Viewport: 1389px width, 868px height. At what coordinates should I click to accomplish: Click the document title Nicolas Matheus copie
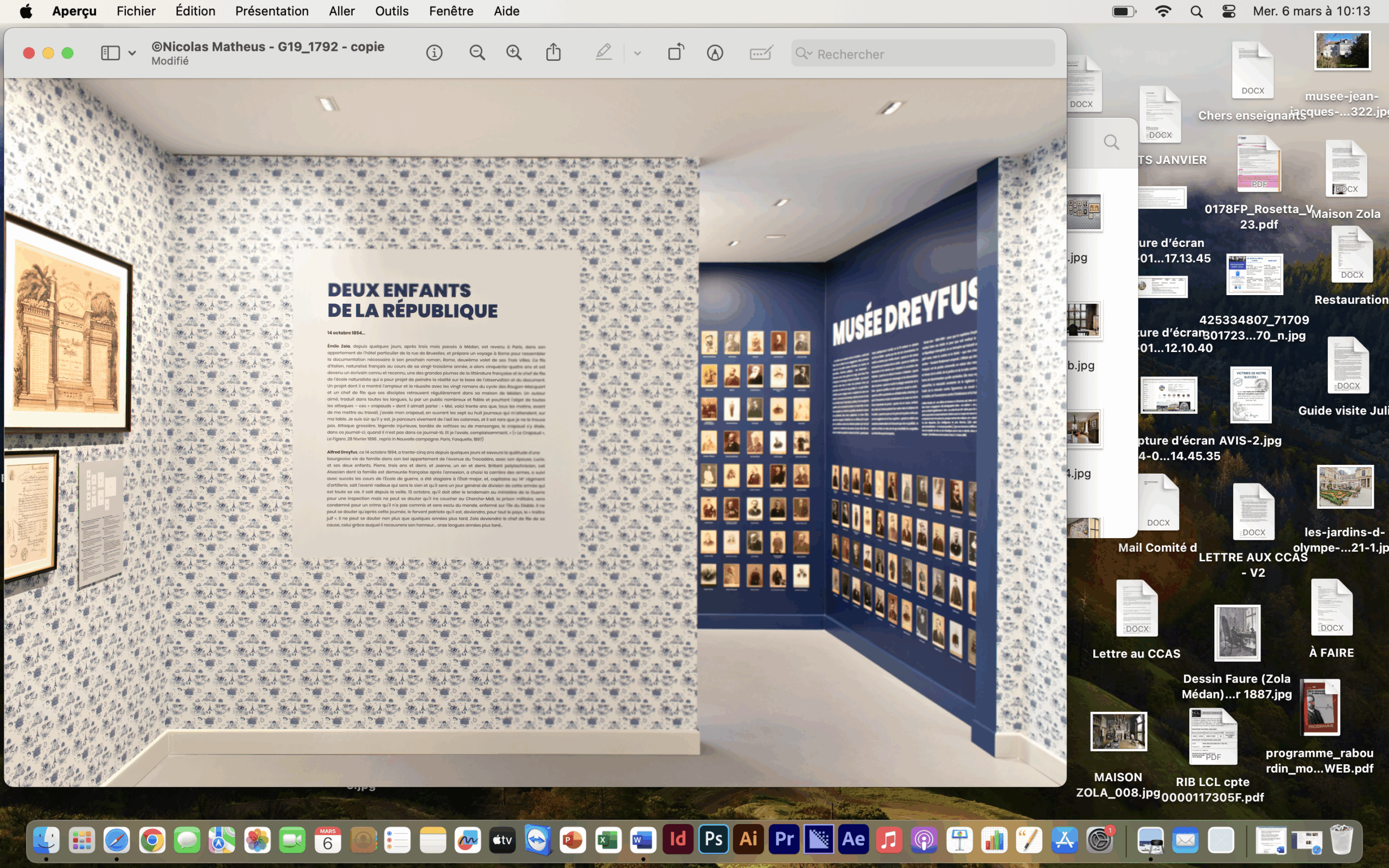coord(267,47)
